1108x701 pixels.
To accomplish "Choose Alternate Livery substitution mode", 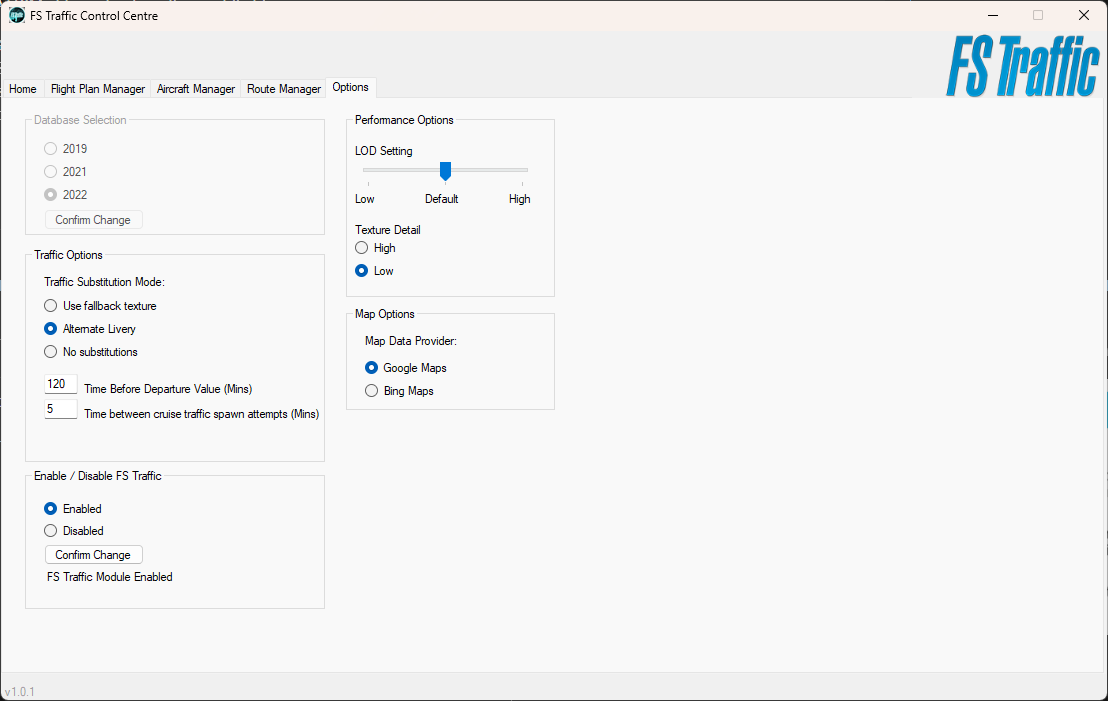I will [51, 329].
